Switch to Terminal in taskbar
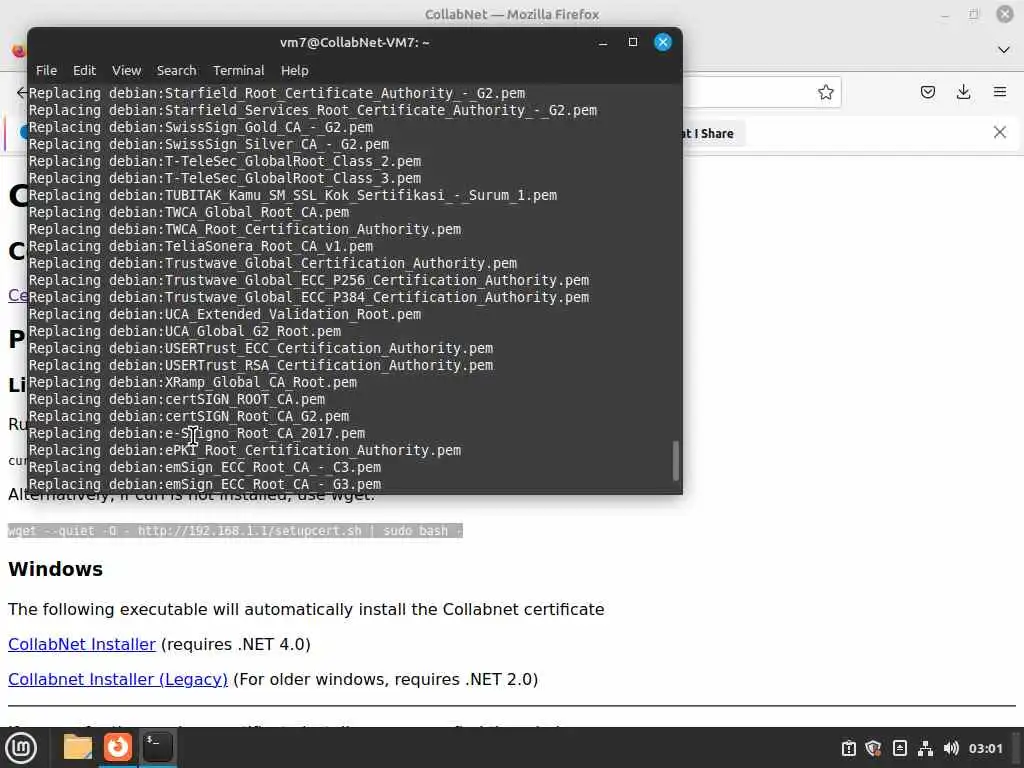 point(157,748)
